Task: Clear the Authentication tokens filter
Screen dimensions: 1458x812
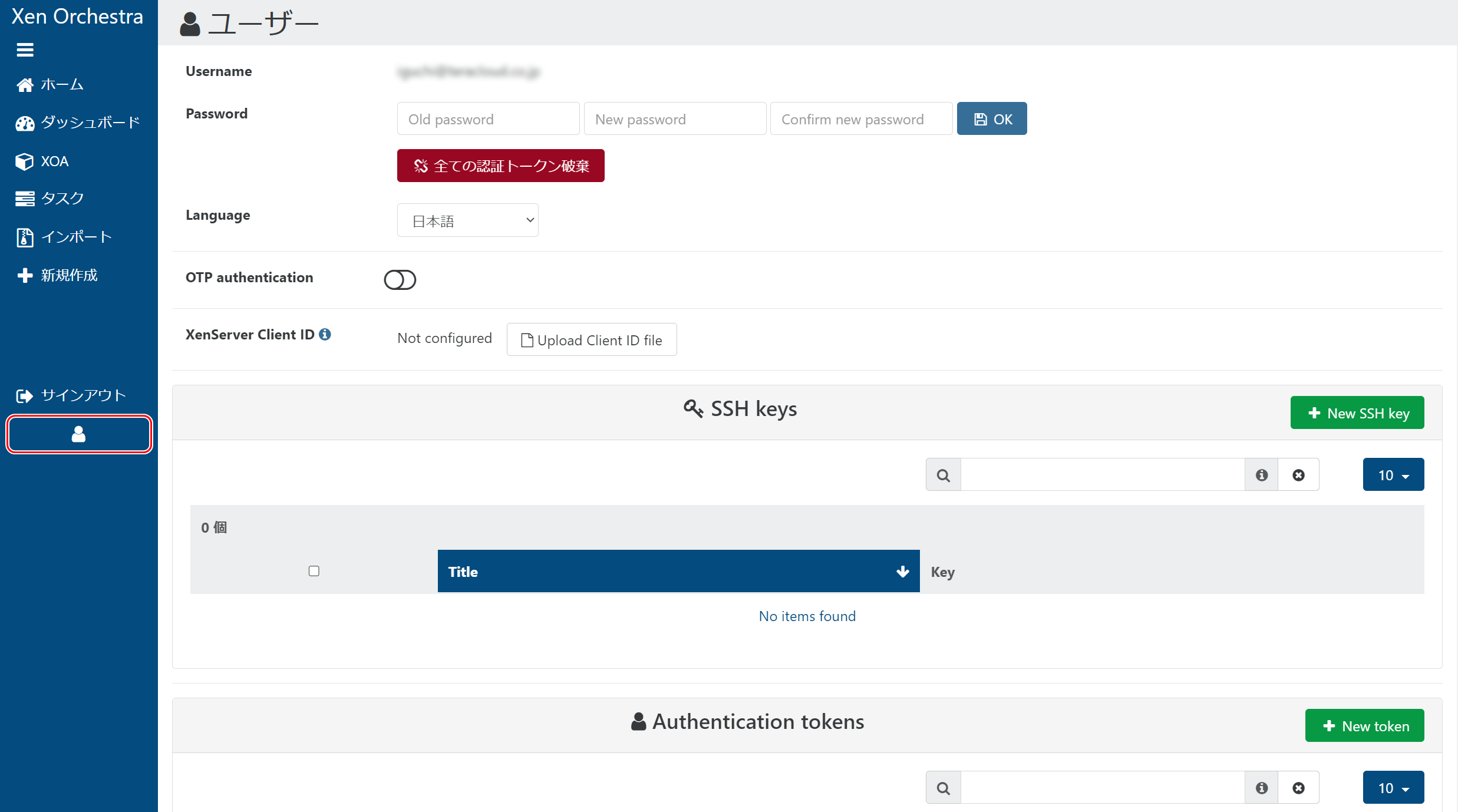Action: [1299, 788]
